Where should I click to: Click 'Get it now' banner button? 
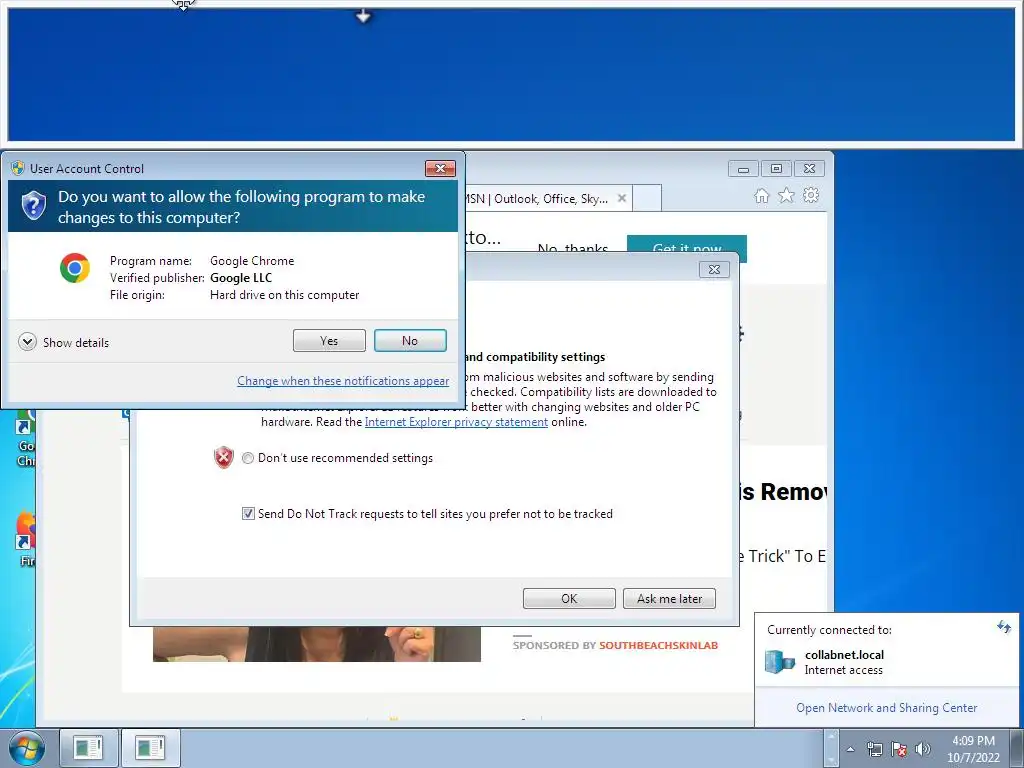(686, 248)
